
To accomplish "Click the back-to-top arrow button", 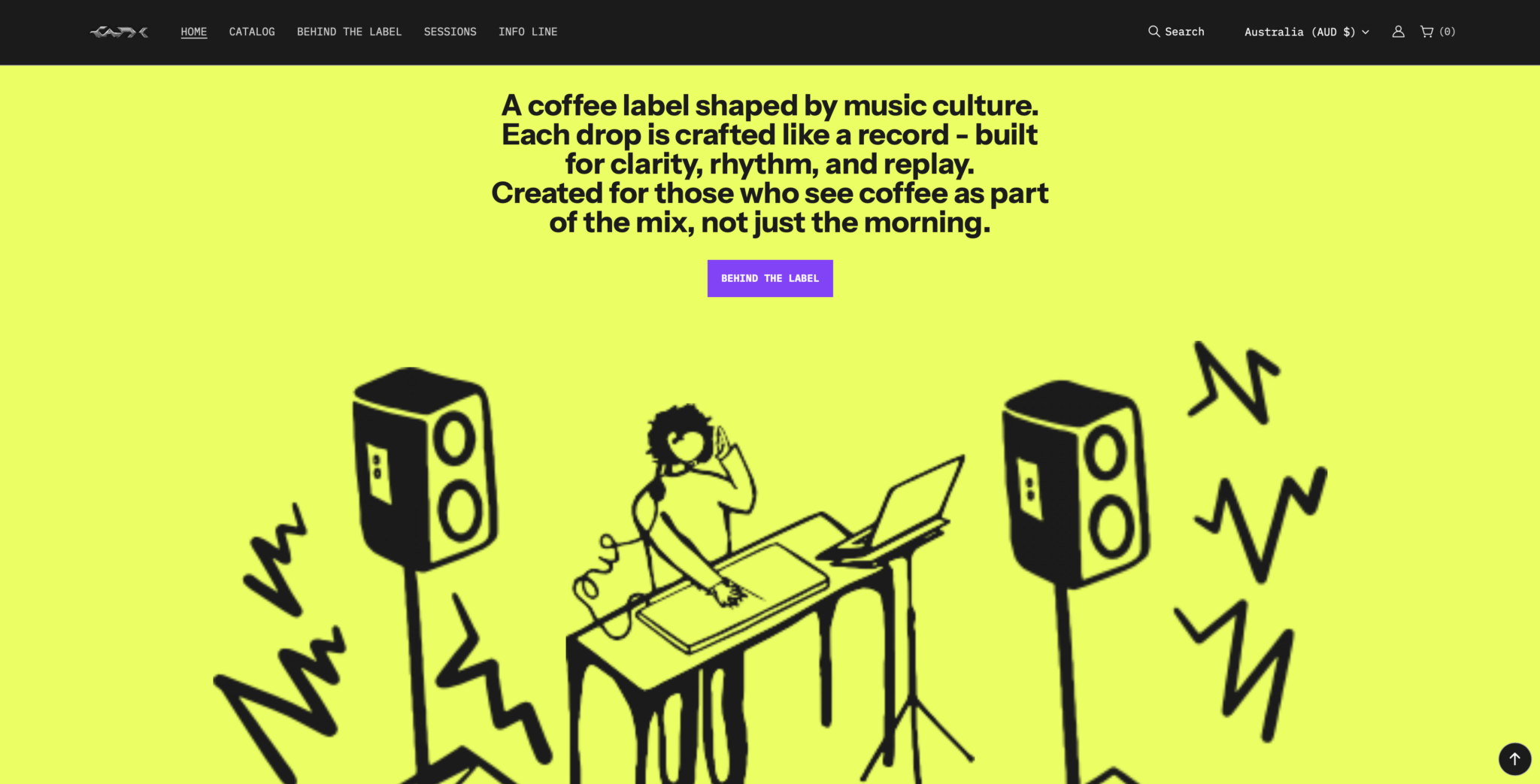I will pos(1514,758).
